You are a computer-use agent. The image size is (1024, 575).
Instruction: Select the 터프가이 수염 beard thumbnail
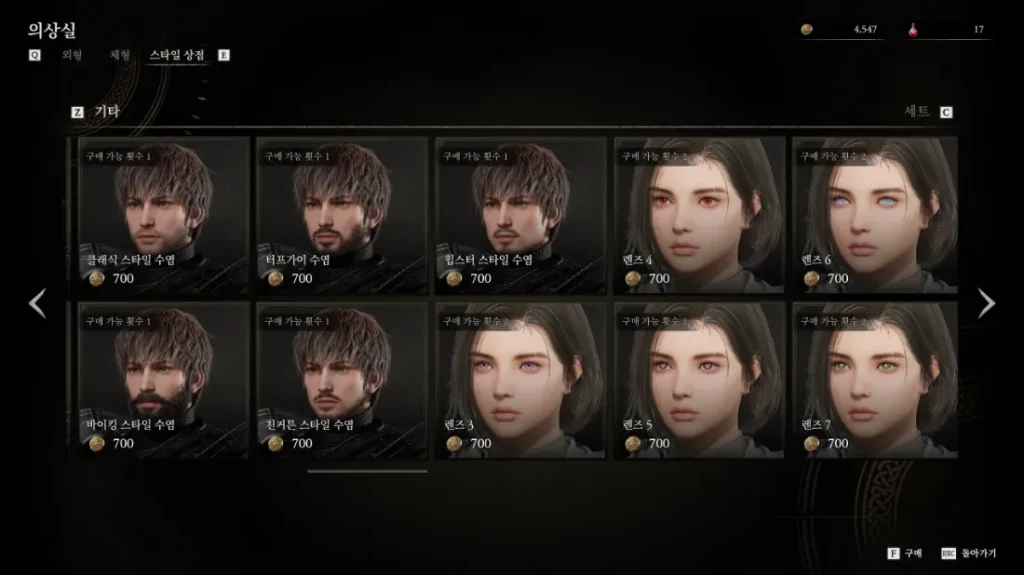pyautogui.click(x=342, y=215)
